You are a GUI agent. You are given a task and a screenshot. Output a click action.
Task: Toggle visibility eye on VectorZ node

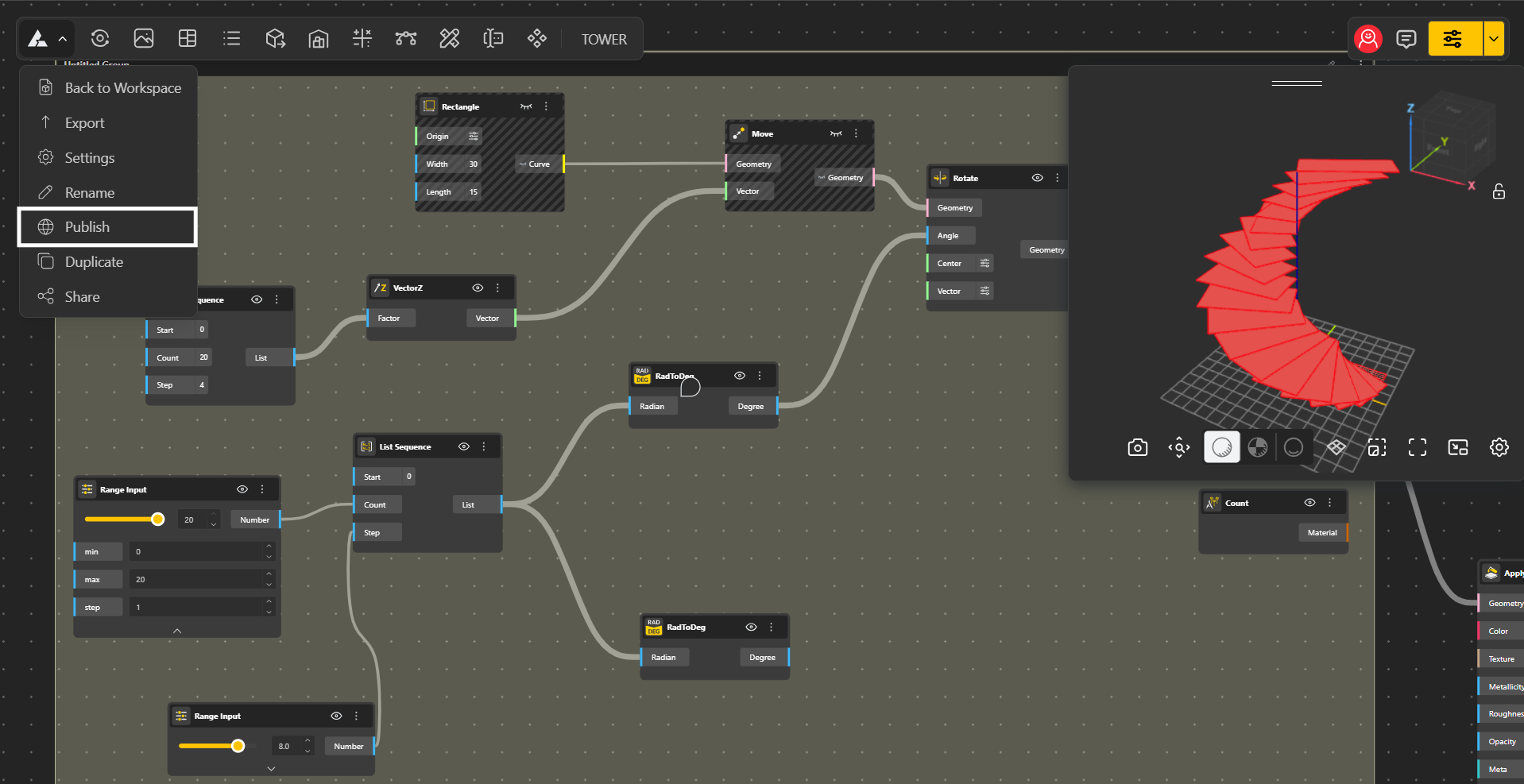point(478,288)
